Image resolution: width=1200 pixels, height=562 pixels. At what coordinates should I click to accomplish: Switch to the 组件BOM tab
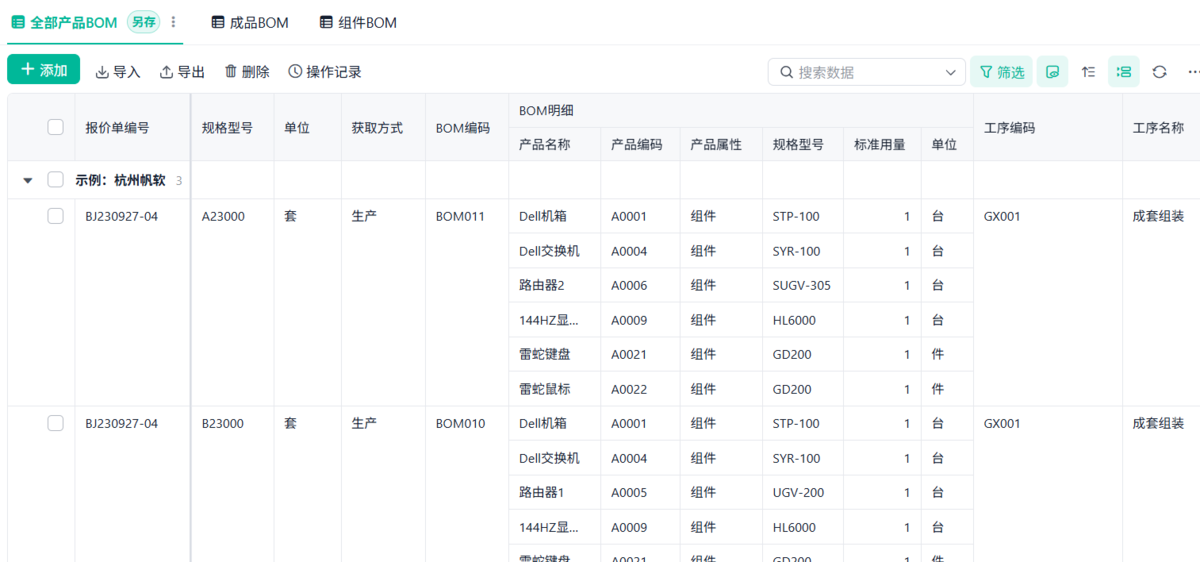coord(358,22)
